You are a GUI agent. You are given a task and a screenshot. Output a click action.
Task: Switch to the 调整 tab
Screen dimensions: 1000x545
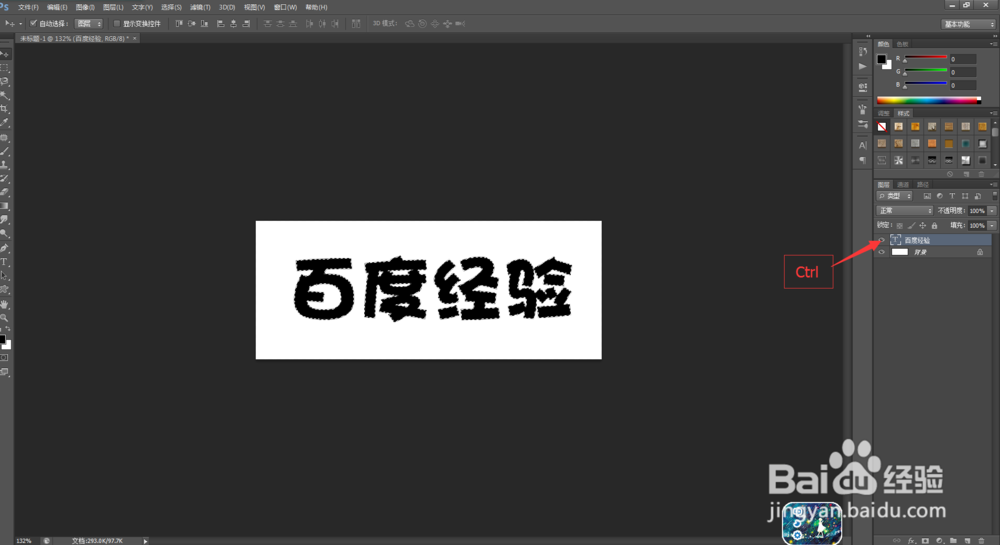[883, 113]
